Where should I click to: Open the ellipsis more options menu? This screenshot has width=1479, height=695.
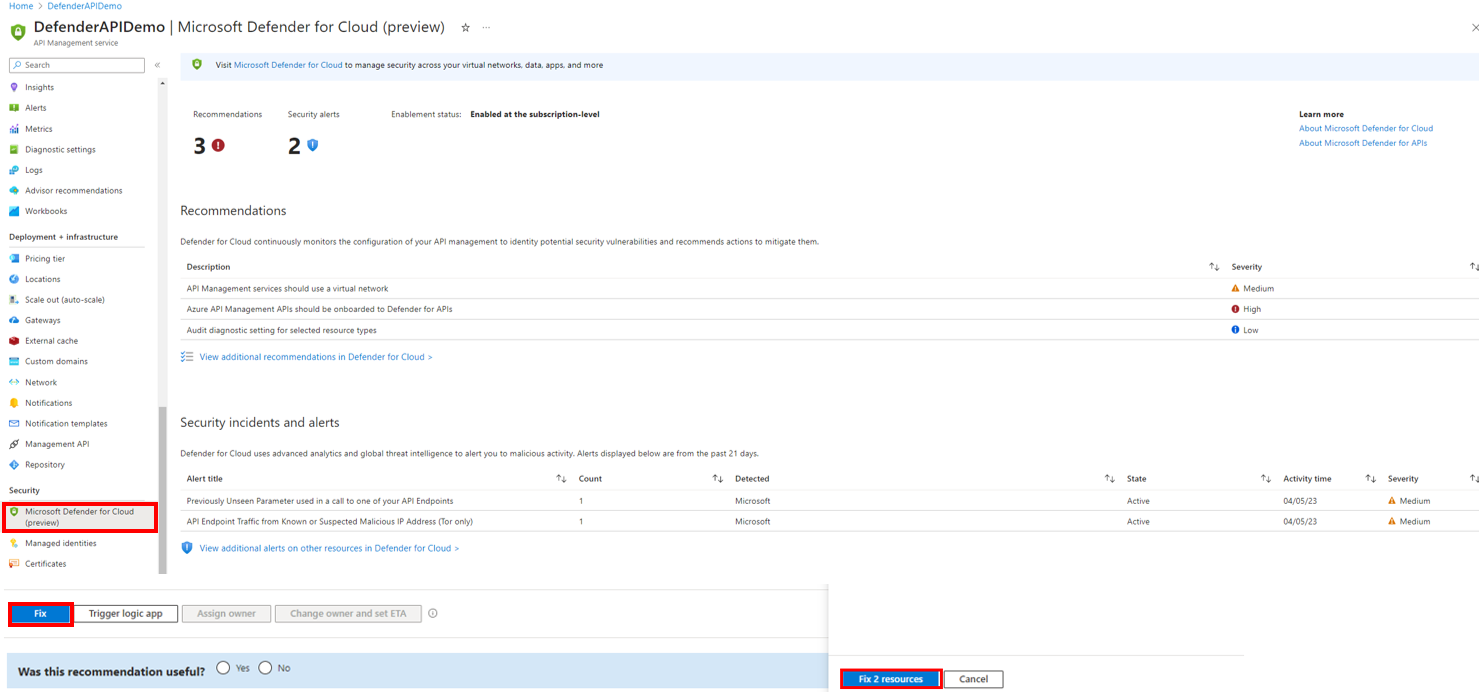tap(487, 28)
